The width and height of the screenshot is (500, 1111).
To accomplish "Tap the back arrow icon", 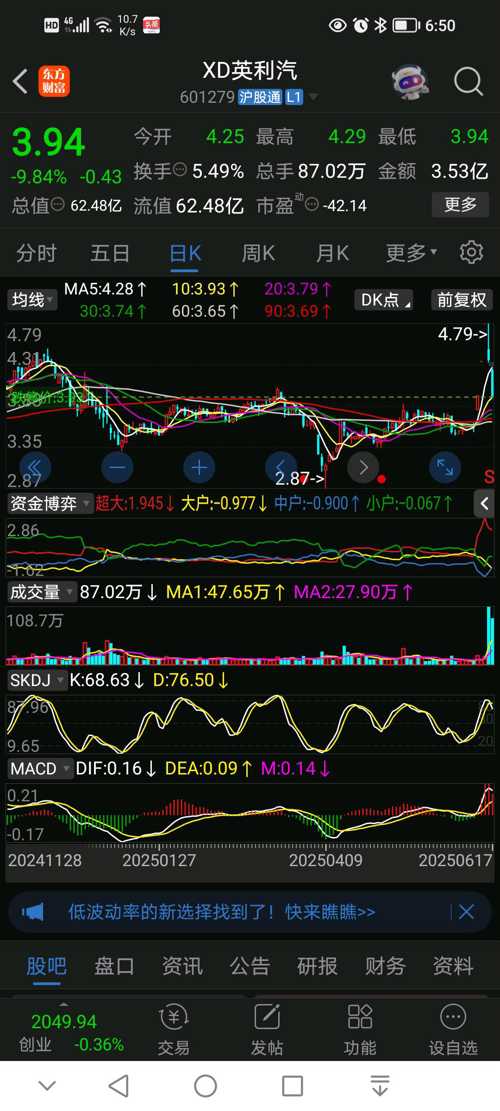I will 20,81.
